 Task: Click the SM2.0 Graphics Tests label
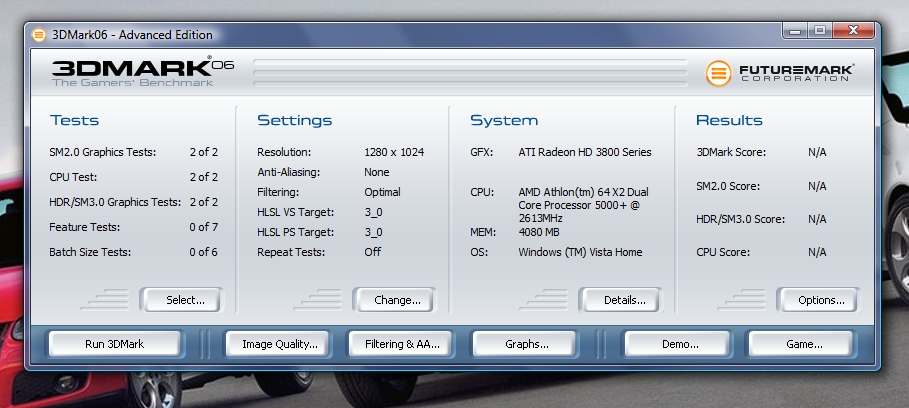103,152
